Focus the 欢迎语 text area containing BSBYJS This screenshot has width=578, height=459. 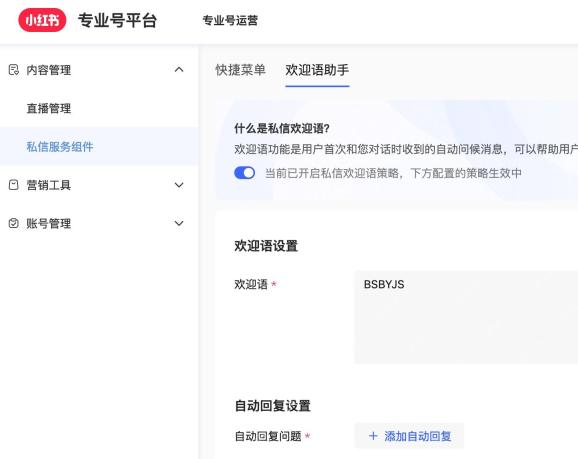[x=466, y=317]
